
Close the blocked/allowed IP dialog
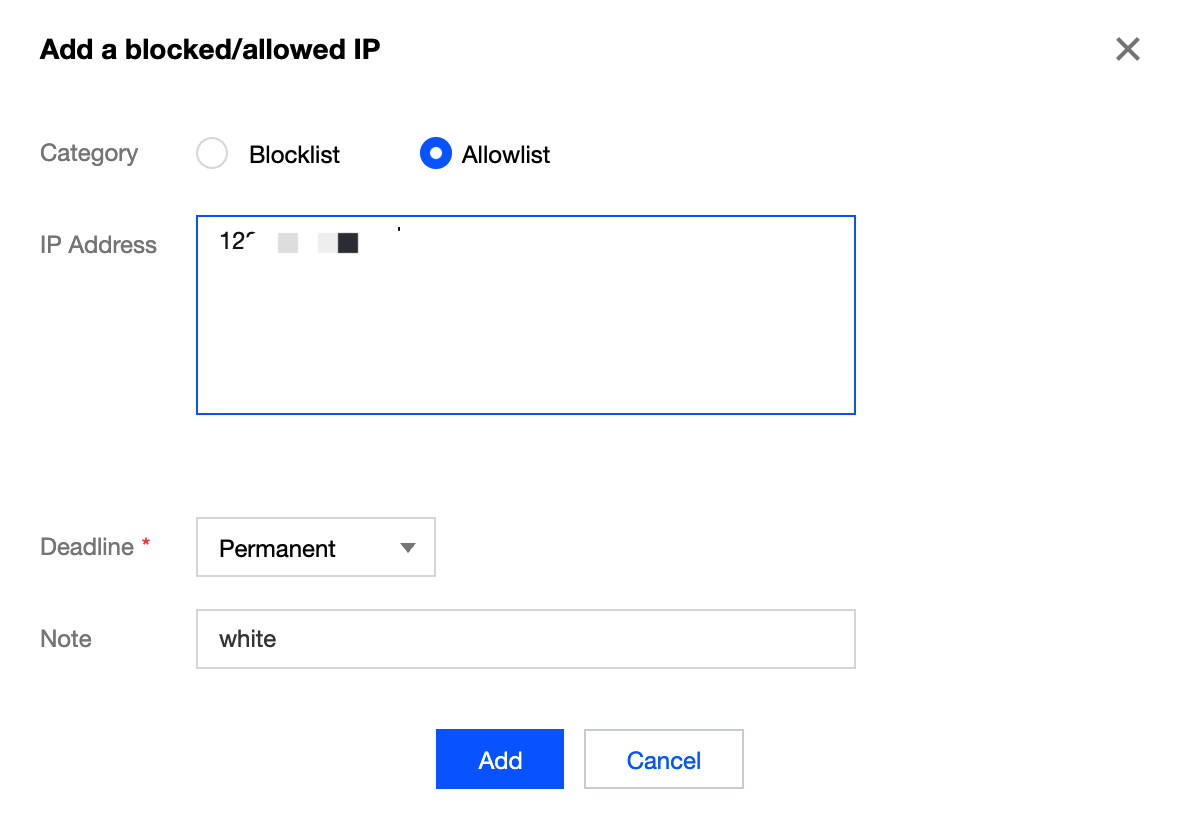point(1127,49)
